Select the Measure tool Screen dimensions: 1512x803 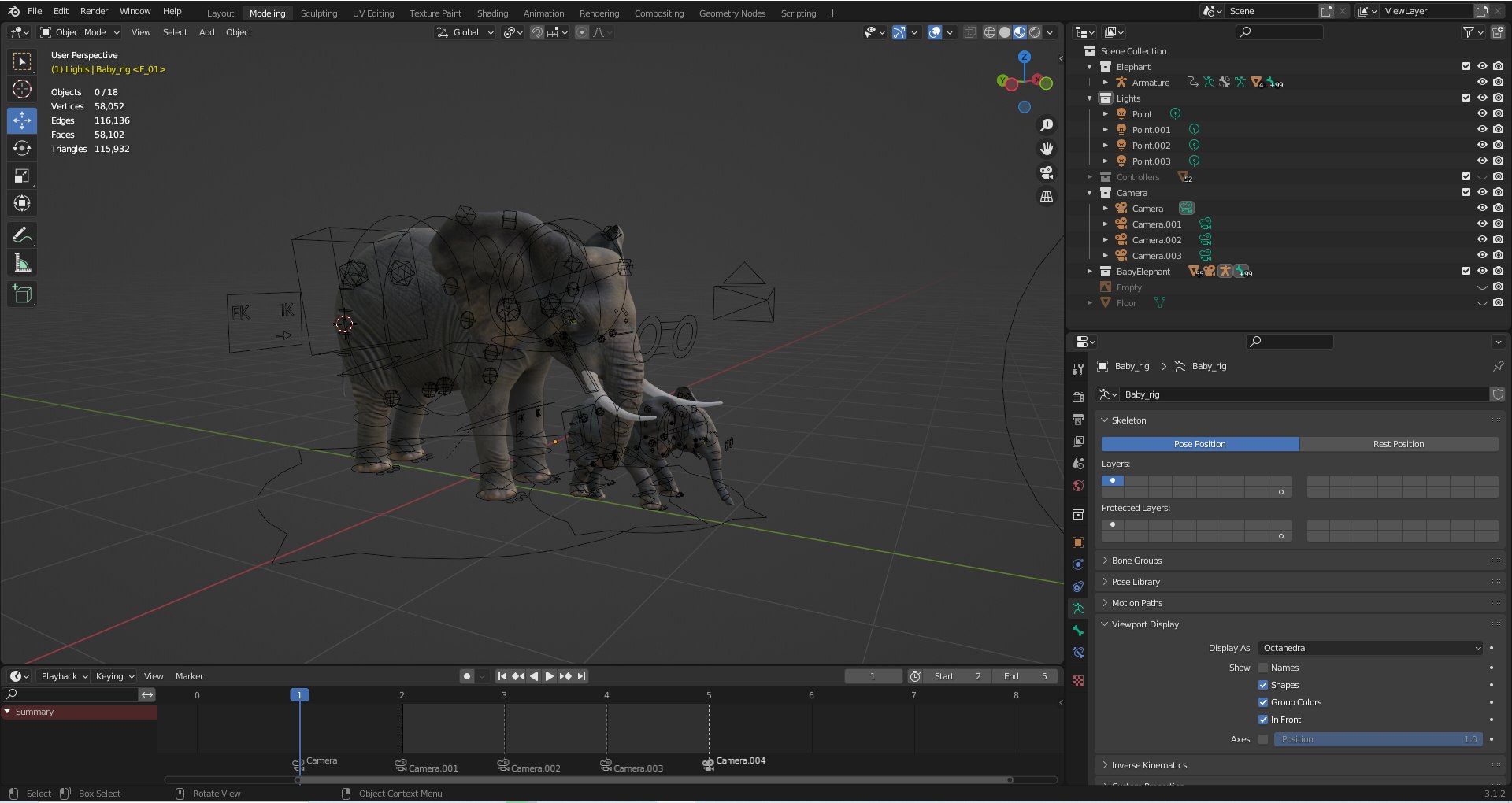(x=22, y=263)
